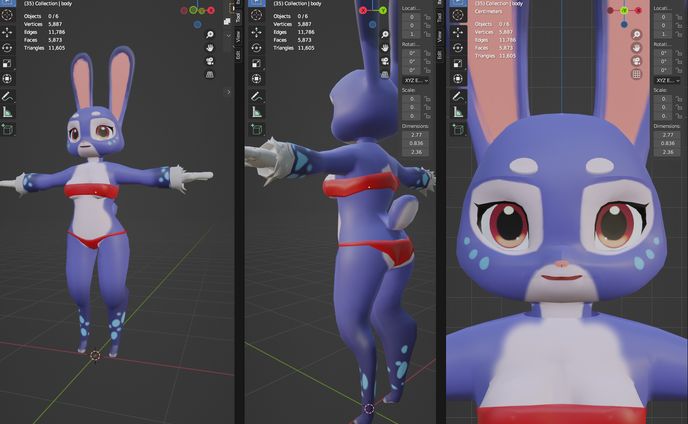Open the Edit tab in left viewport
This screenshot has width=688, height=424.
point(238,55)
